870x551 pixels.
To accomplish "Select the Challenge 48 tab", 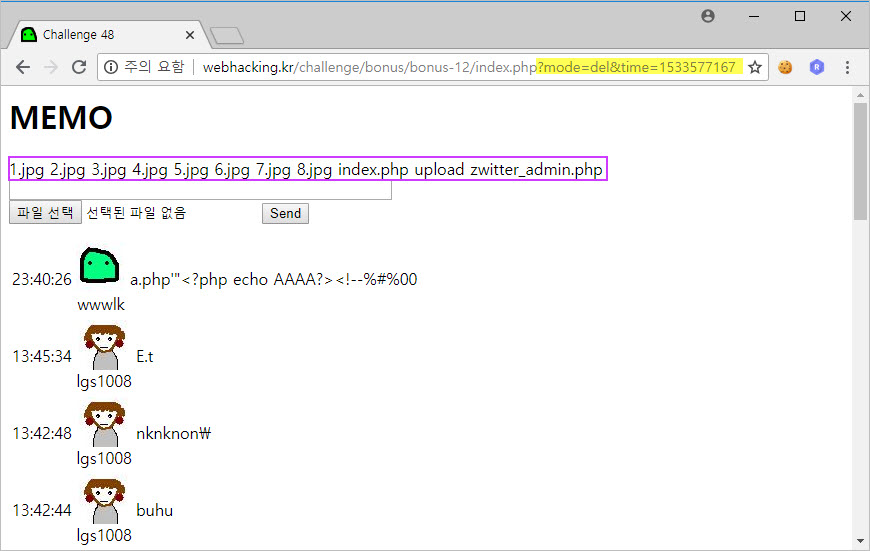I will coord(100,35).
